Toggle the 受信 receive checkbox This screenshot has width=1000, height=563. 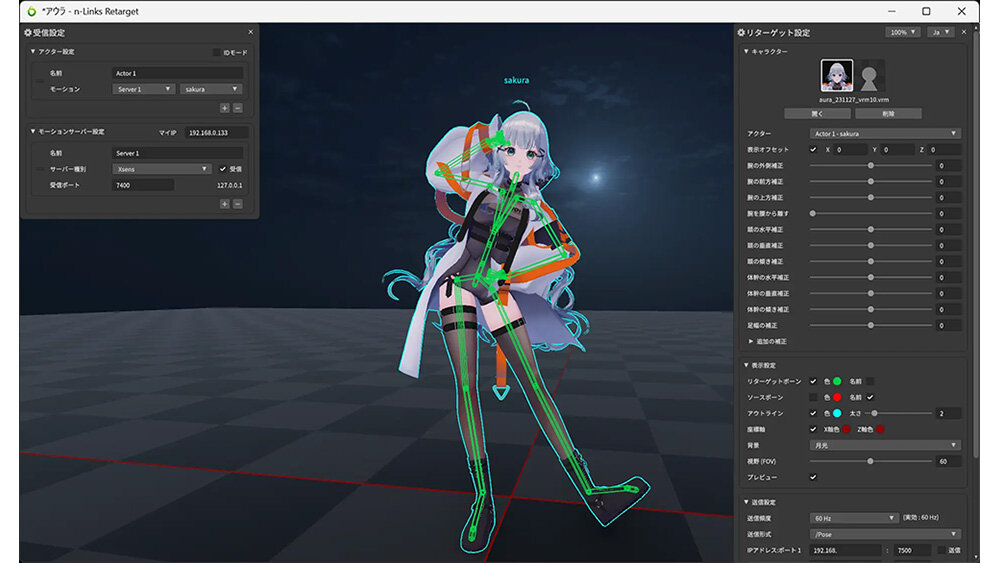(223, 169)
